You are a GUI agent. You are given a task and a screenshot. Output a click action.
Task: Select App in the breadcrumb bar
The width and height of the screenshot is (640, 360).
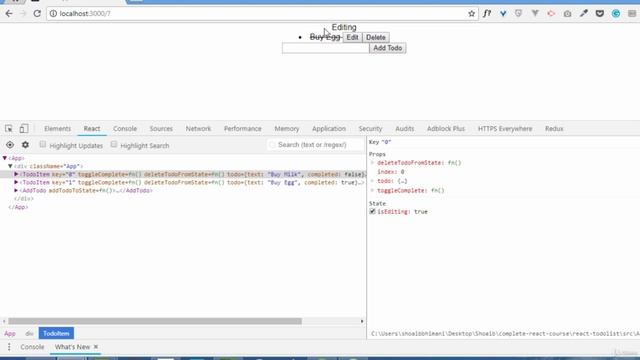click(10, 333)
